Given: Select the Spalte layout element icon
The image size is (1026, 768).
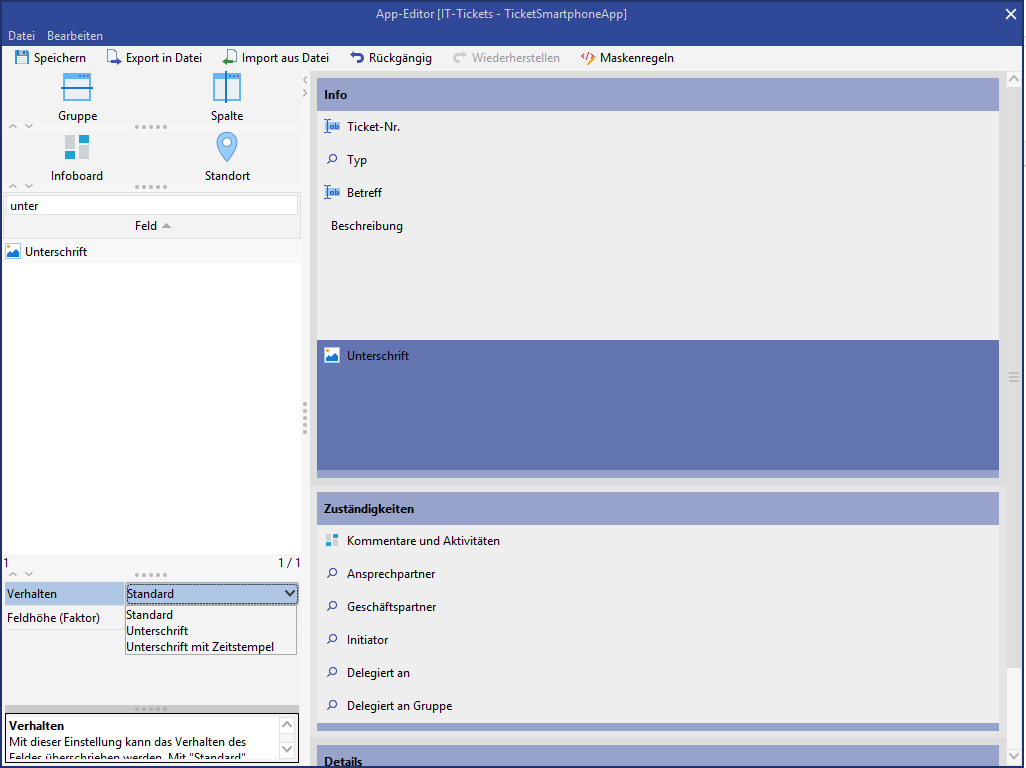Looking at the screenshot, I should [x=227, y=89].
